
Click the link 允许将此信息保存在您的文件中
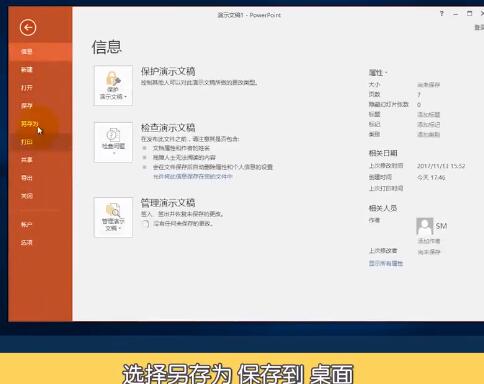[193, 176]
